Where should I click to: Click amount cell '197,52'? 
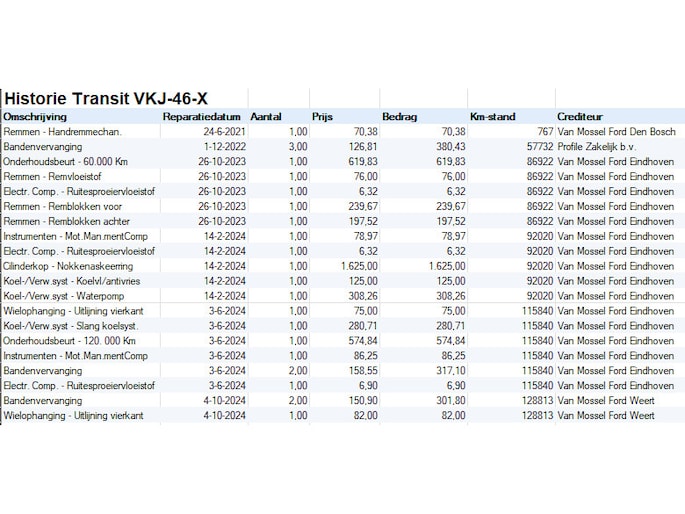[451, 221]
